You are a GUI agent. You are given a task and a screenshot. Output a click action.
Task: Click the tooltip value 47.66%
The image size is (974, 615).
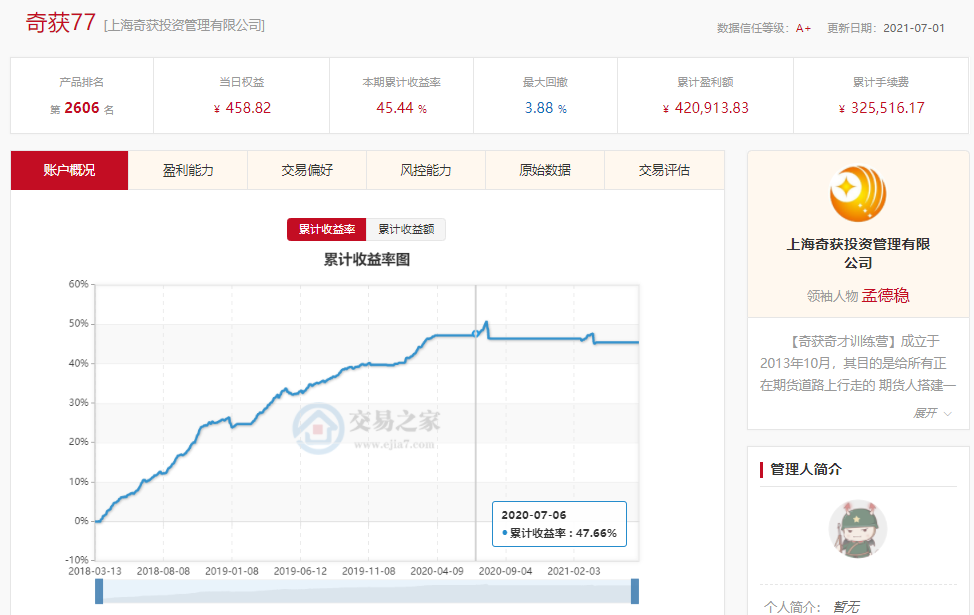596,533
